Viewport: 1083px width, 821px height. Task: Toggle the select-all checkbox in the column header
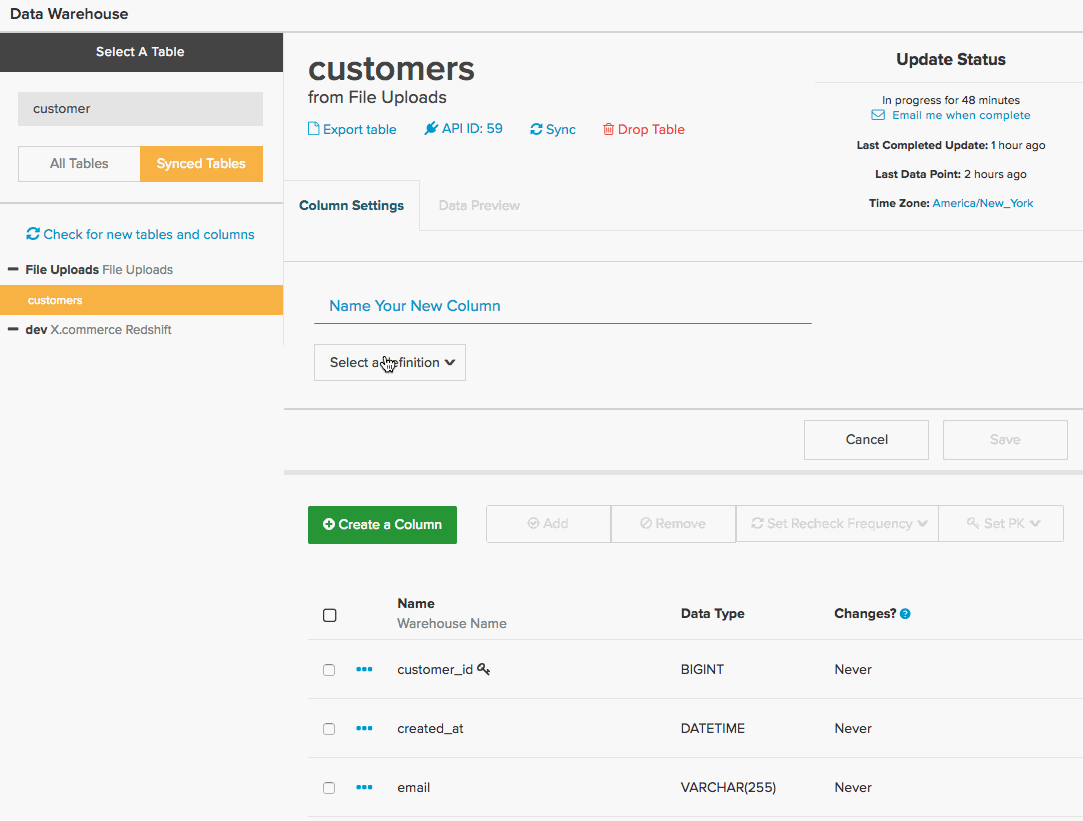coord(330,615)
